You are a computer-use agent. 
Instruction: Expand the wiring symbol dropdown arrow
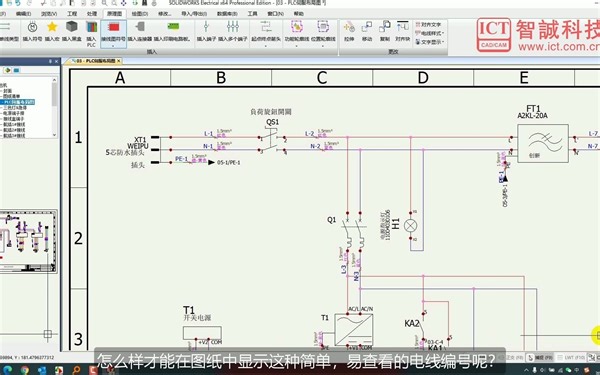click(x=113, y=46)
